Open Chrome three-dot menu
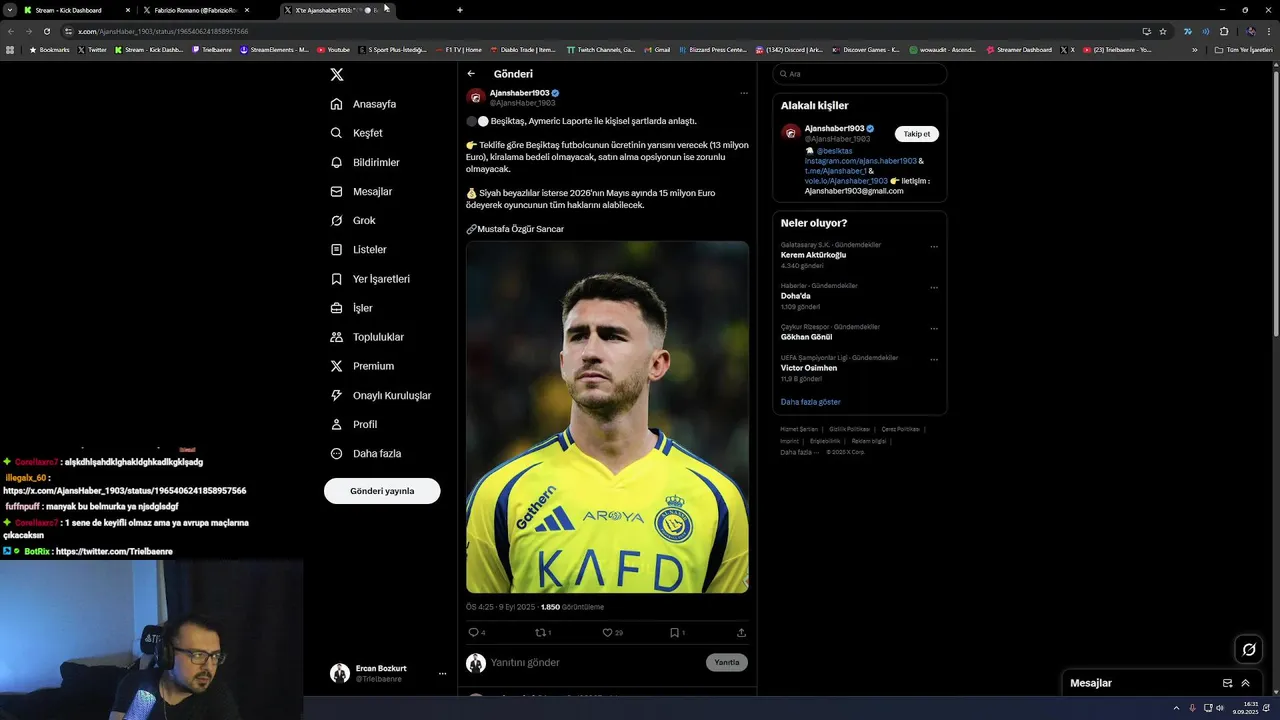 (x=1270, y=31)
